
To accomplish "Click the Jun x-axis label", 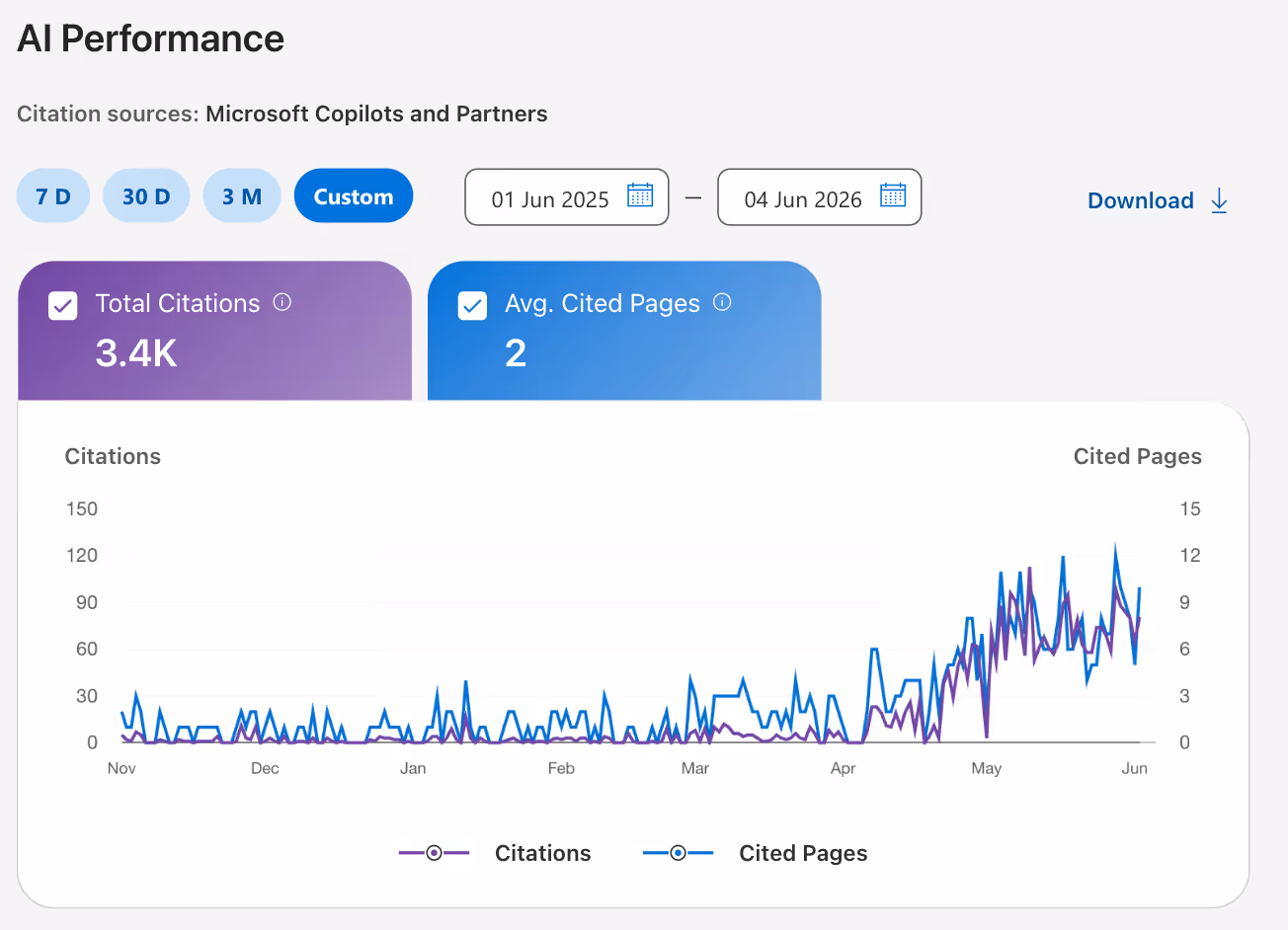I will tap(1135, 768).
